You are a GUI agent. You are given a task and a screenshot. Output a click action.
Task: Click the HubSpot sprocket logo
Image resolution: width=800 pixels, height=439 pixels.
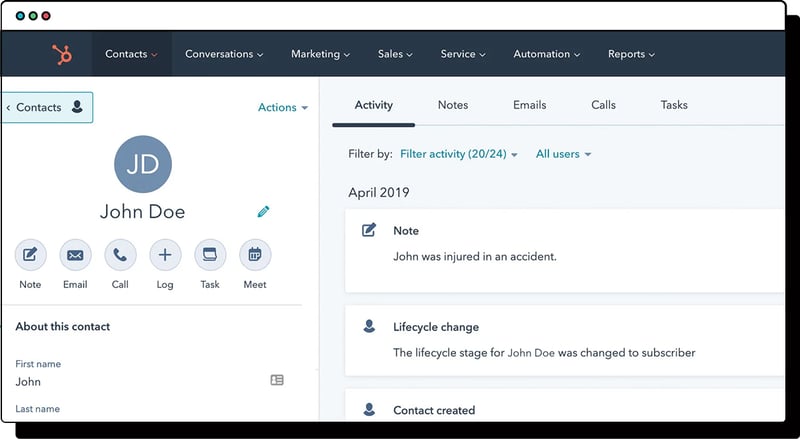62,54
